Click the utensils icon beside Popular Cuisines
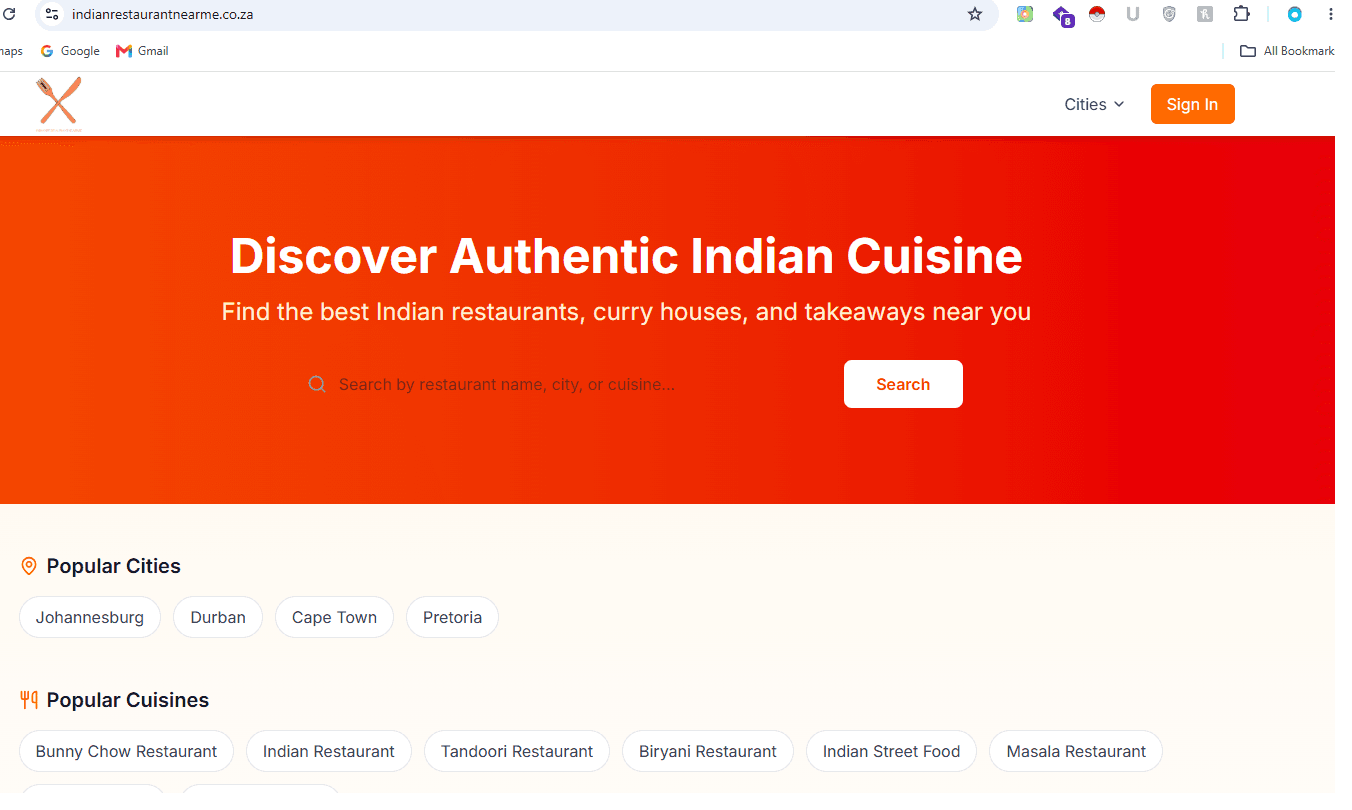The width and height of the screenshot is (1352, 810). tap(29, 700)
